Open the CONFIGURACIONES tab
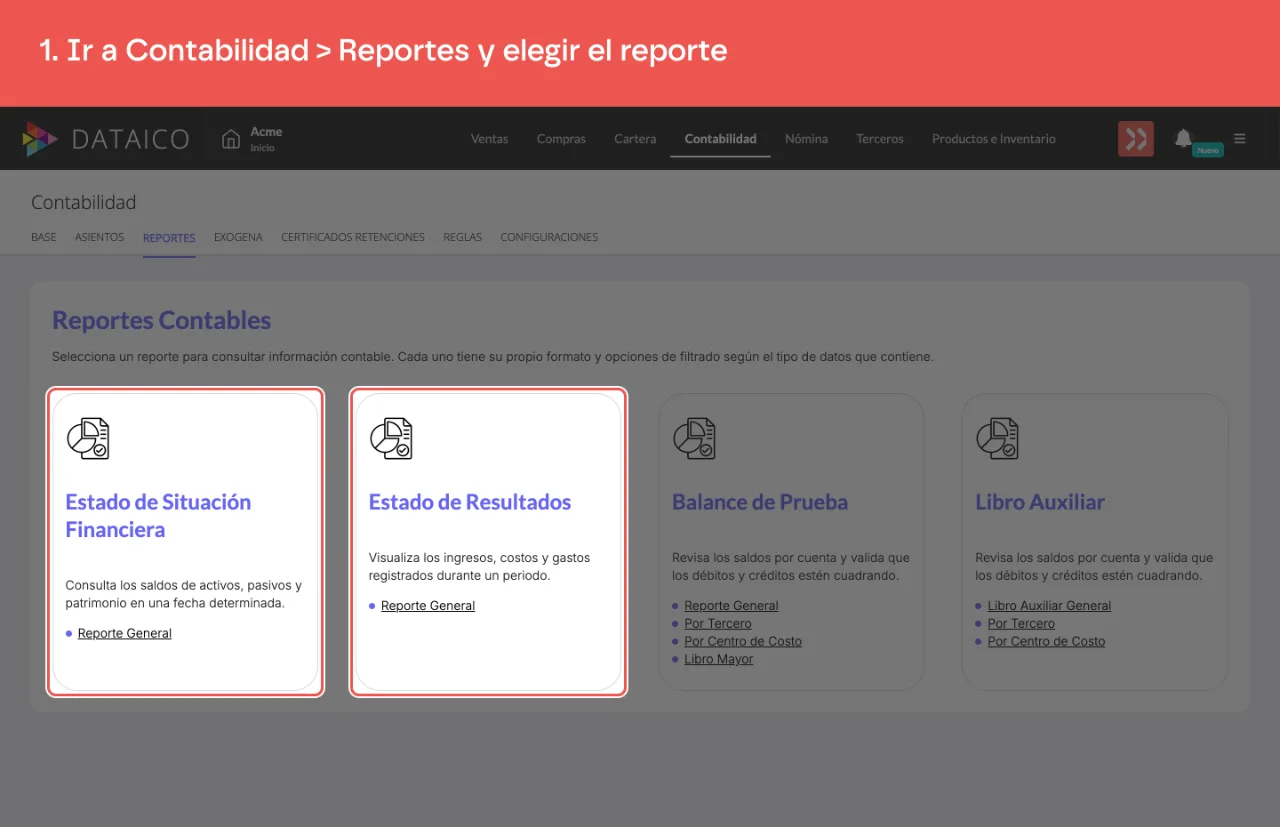 point(549,238)
